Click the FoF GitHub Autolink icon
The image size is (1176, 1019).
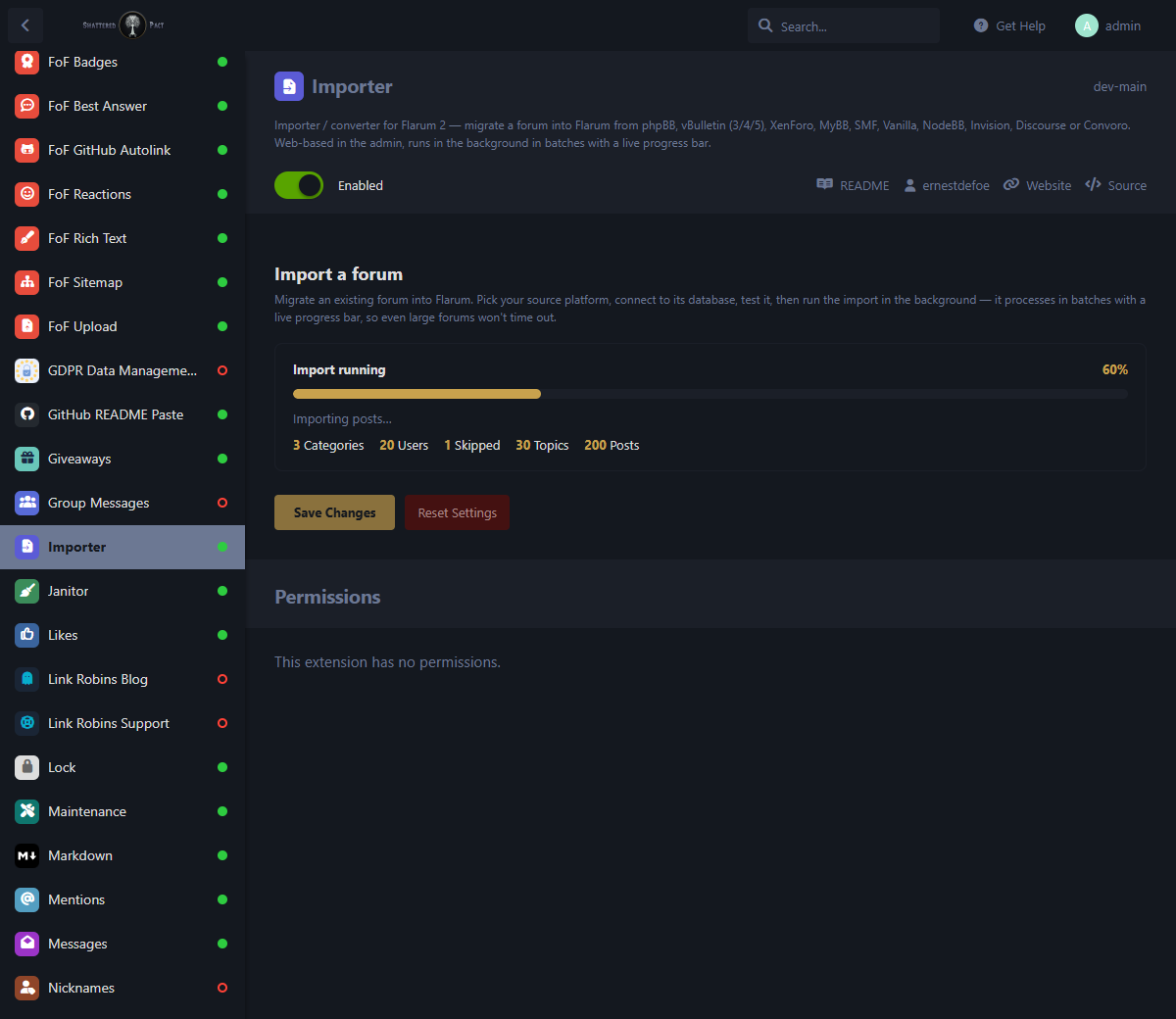(27, 150)
